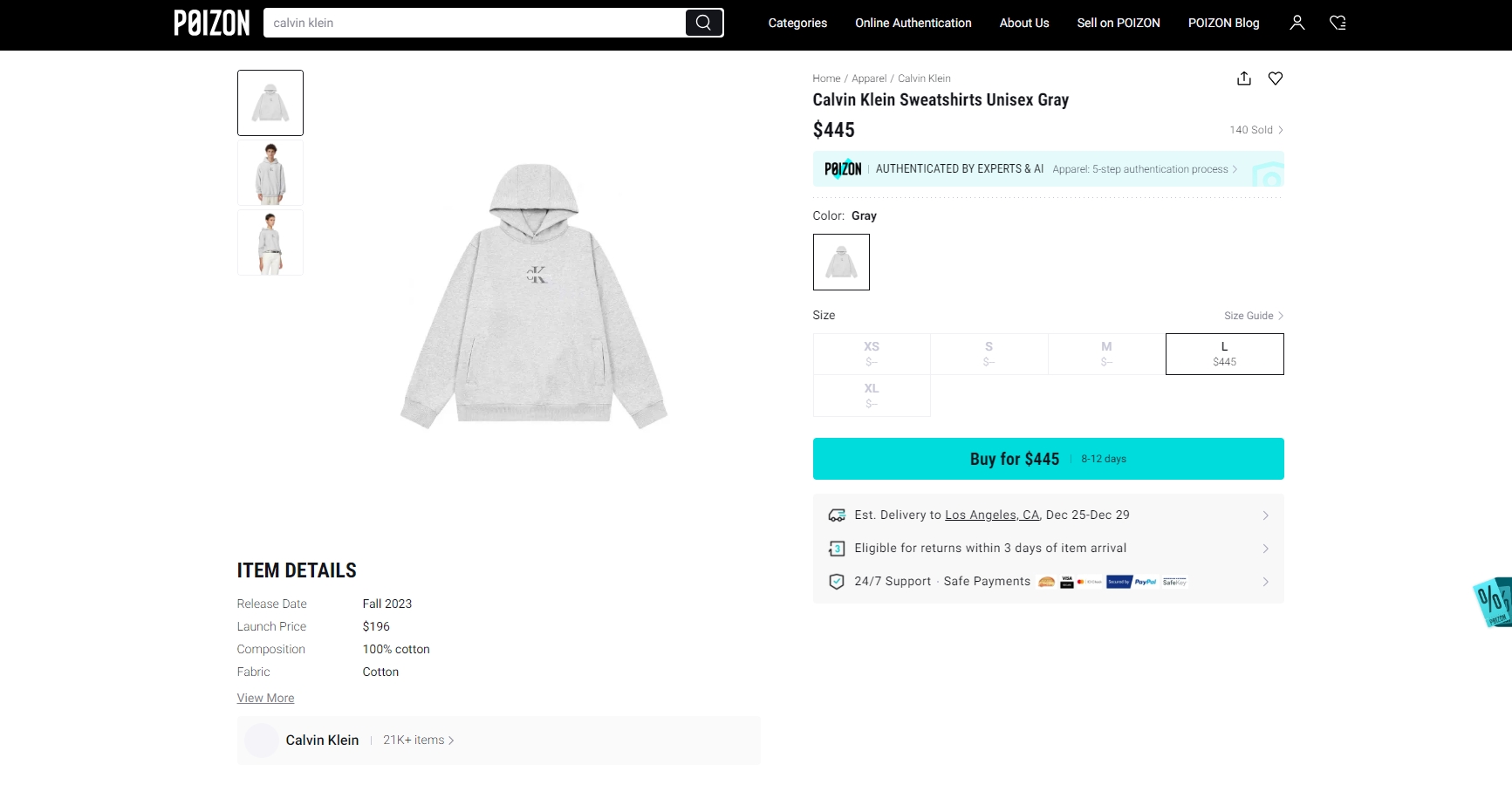Image resolution: width=1512 pixels, height=785 pixels.
Task: Select size XS option
Action: pos(872,354)
